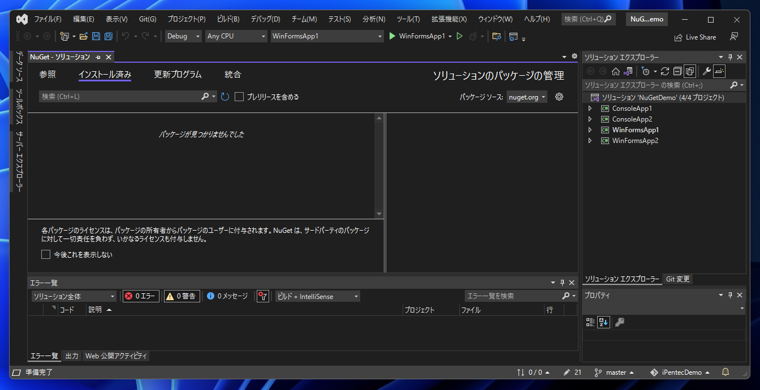Image resolution: width=760 pixels, height=390 pixels.
Task: Toggle the 0 Messages filter button
Action: tap(227, 296)
